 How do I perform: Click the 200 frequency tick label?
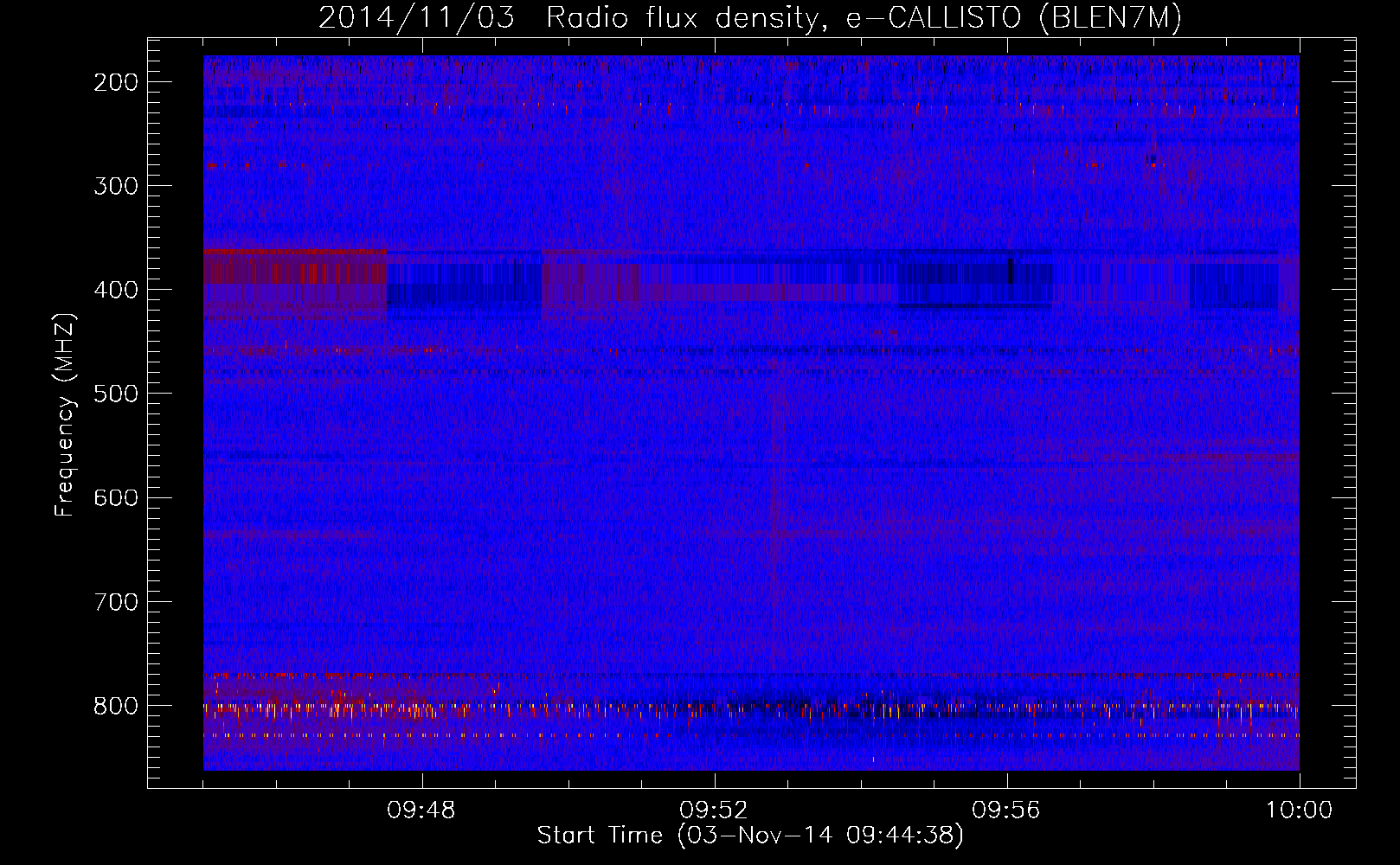pyautogui.click(x=116, y=82)
